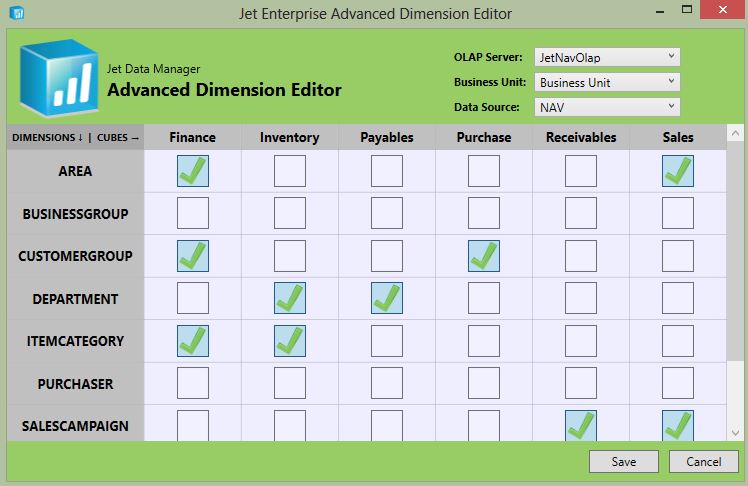Uncheck AREA for the Finance cube
748x486 pixels.
[193, 171]
